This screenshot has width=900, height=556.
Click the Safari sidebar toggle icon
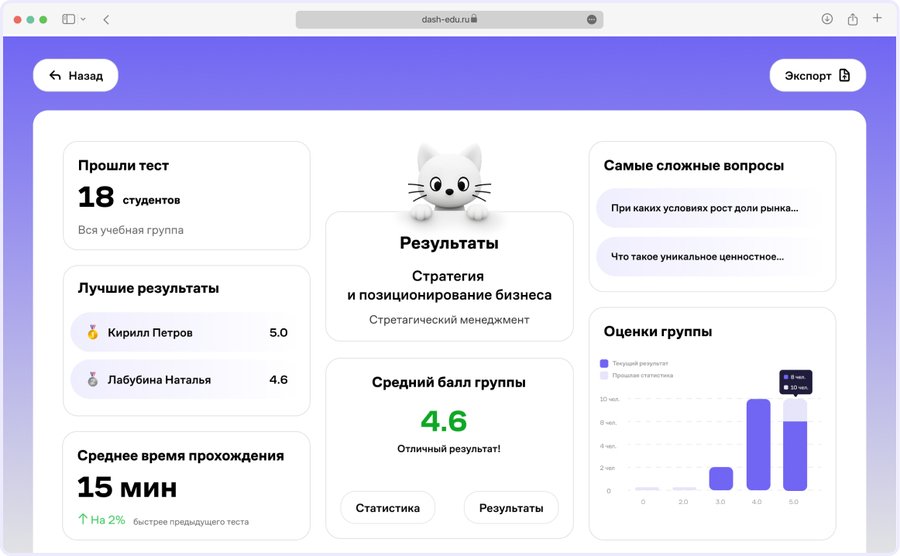pyautogui.click(x=68, y=19)
